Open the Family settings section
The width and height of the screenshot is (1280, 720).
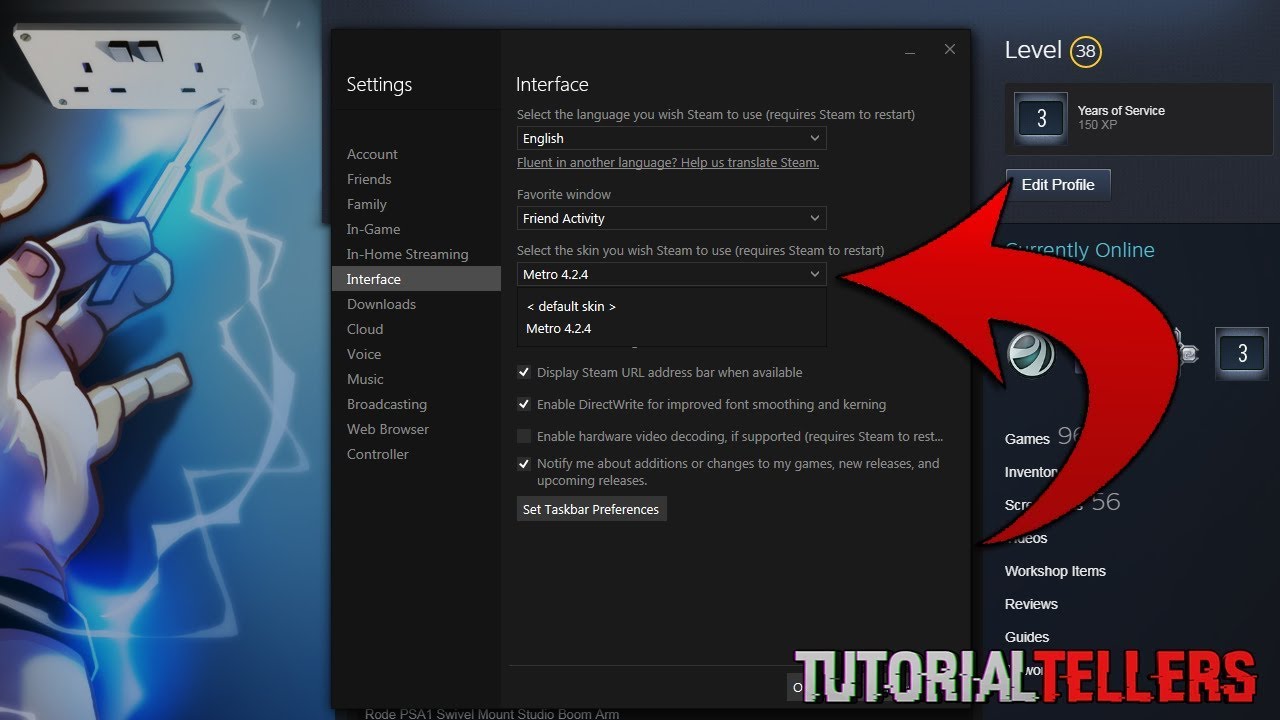click(366, 204)
